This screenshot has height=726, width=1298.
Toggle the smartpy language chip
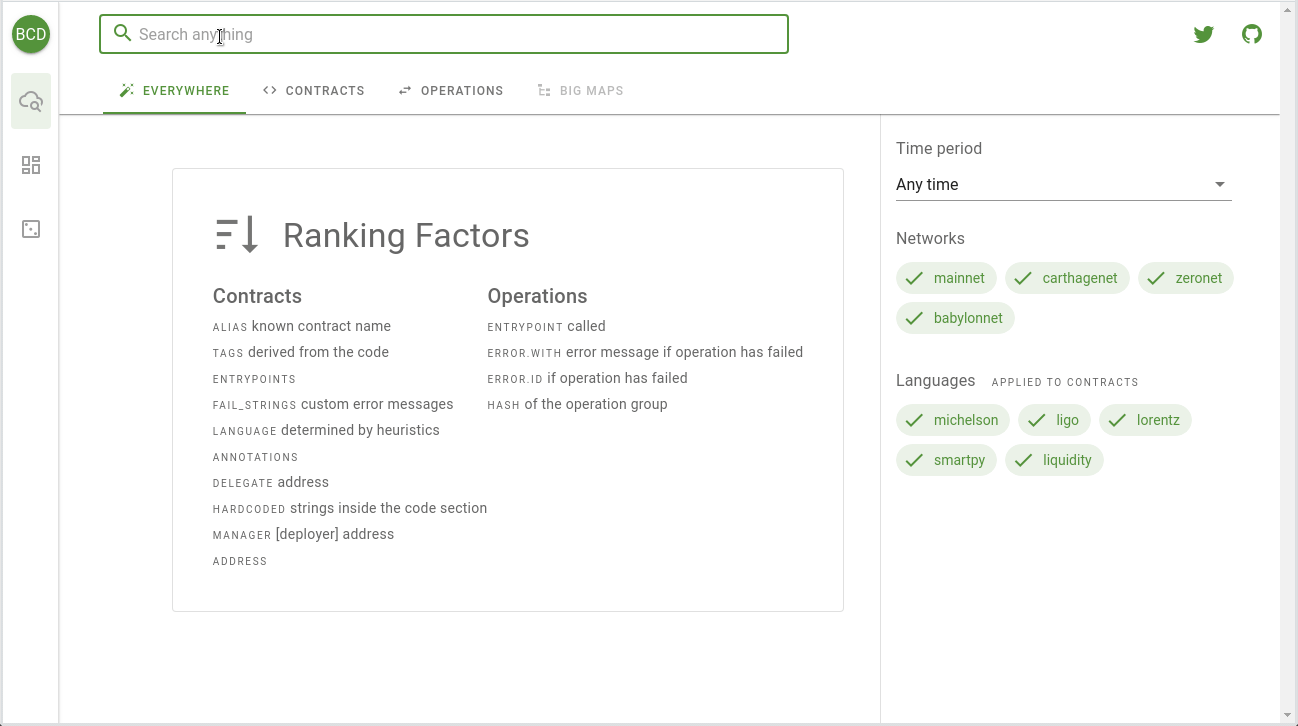pos(946,460)
